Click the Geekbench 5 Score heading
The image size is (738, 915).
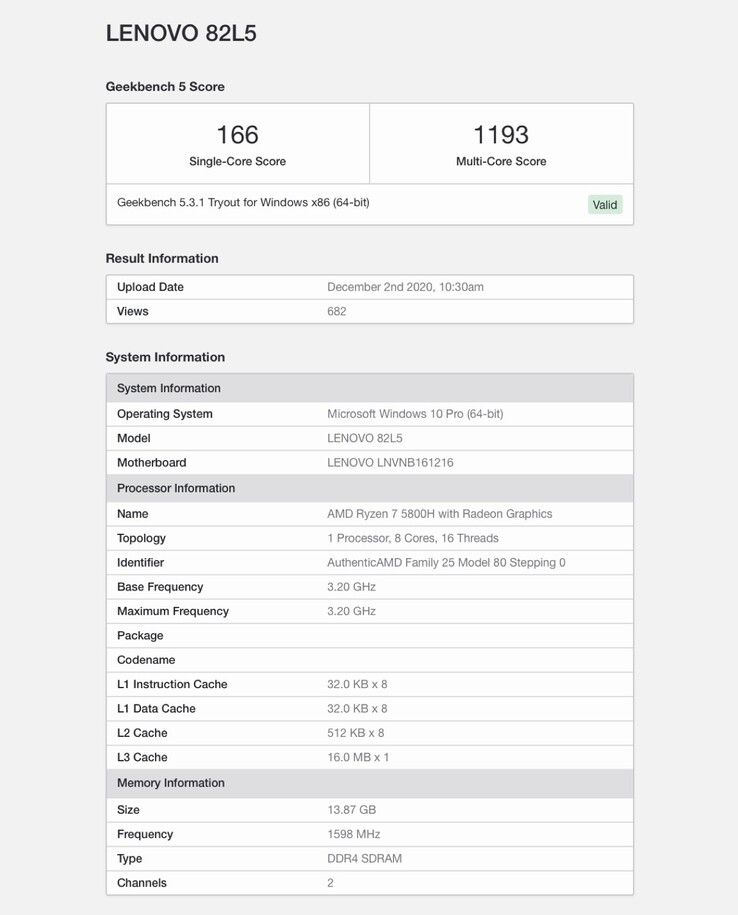(x=165, y=87)
